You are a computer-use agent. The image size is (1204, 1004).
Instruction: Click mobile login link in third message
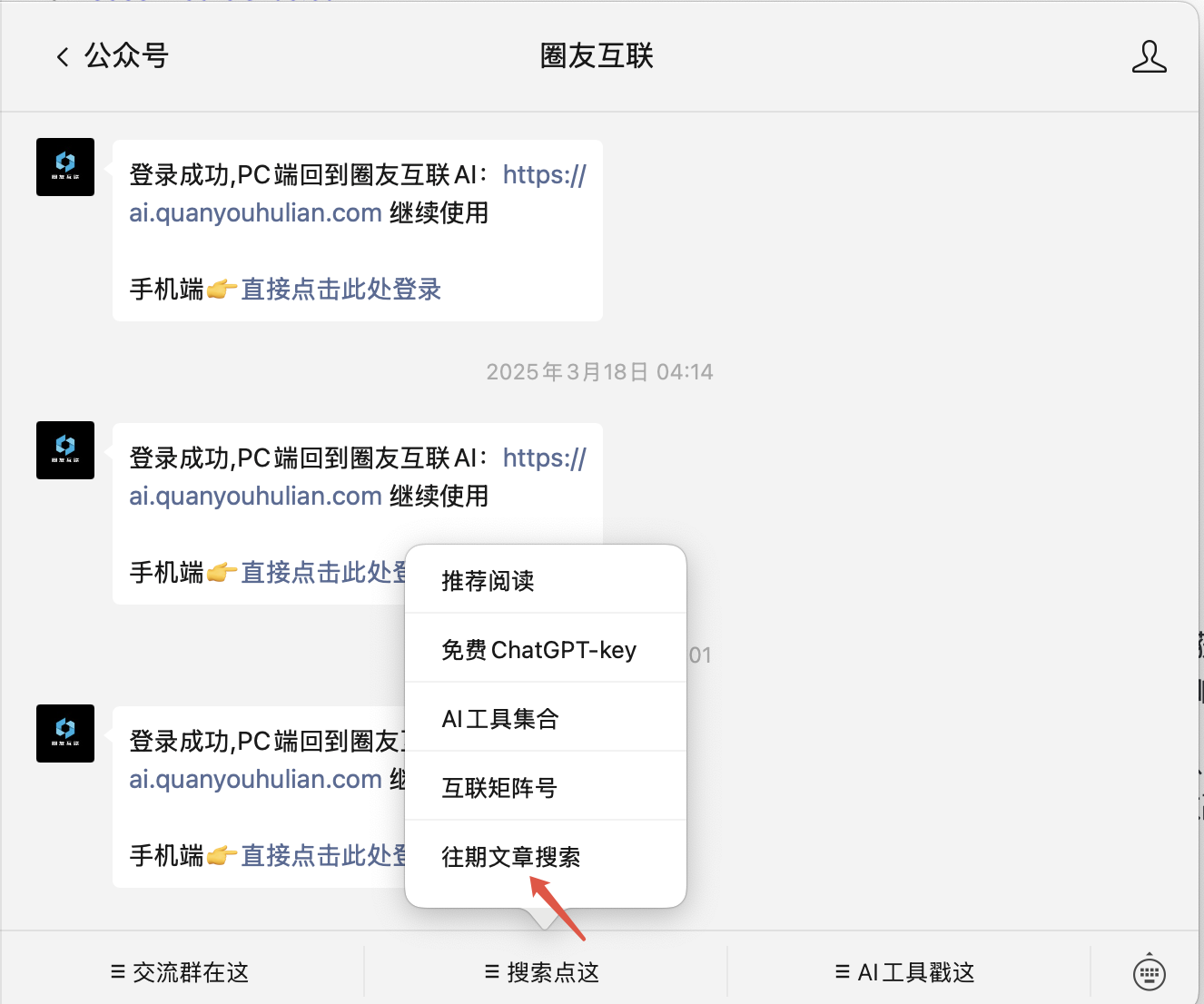[x=322, y=855]
